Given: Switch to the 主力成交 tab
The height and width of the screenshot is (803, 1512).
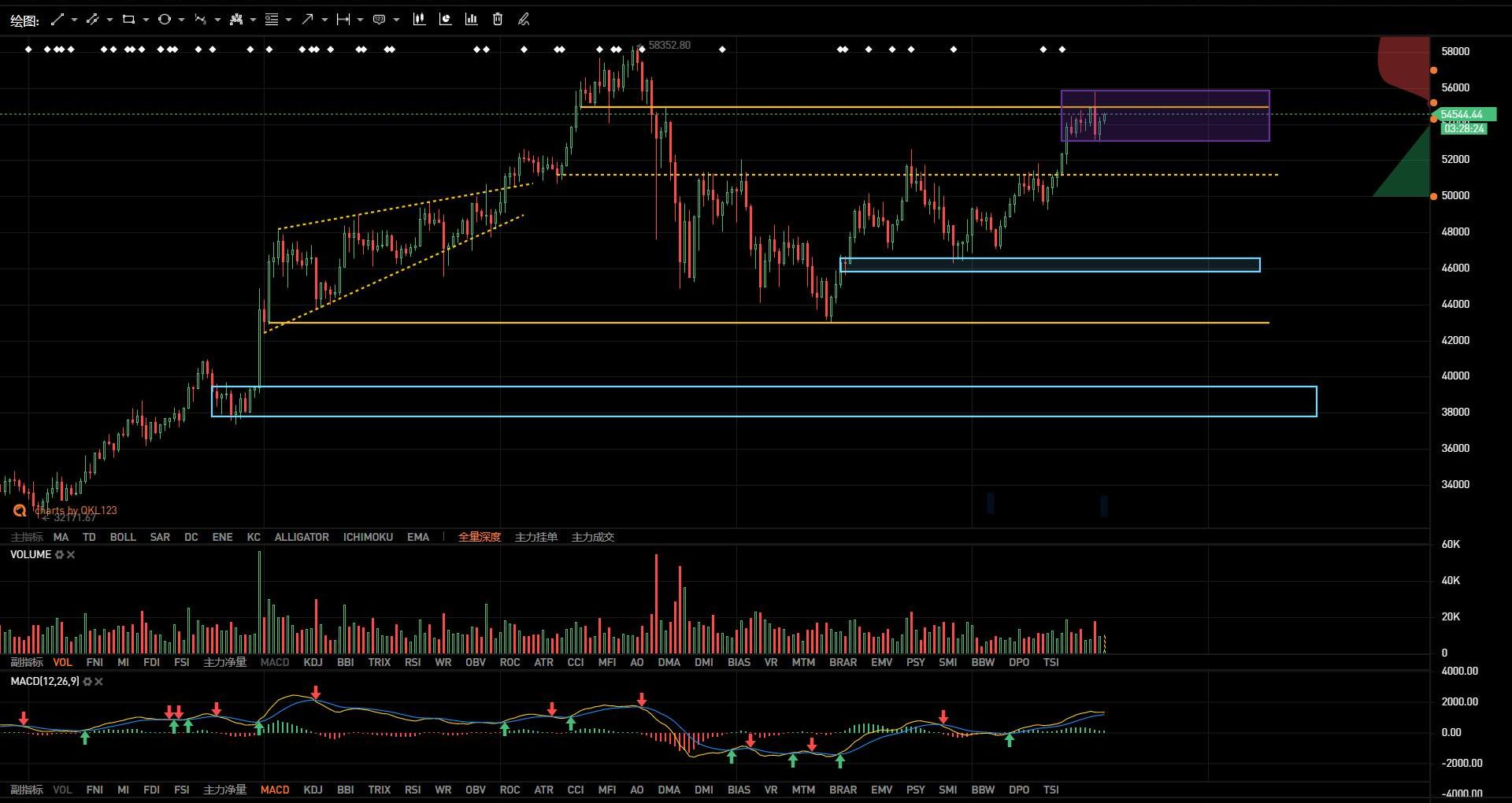Looking at the screenshot, I should (x=592, y=537).
